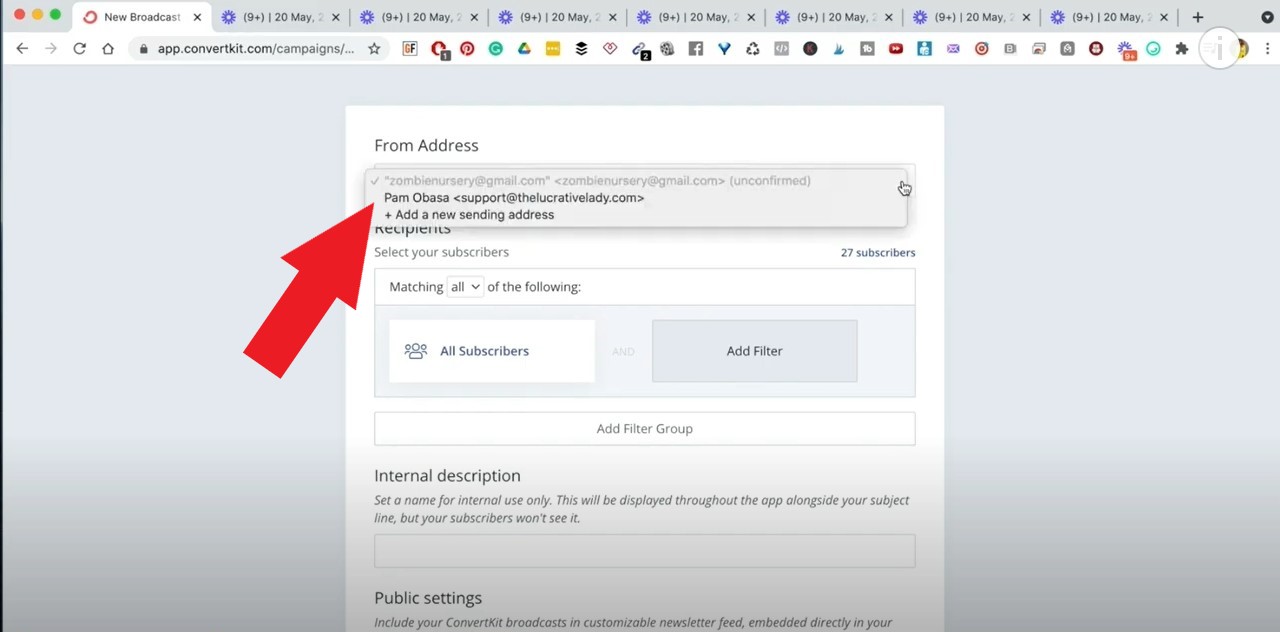The height and width of the screenshot is (632, 1280).
Task: Click the All Subscribers people icon
Action: tap(416, 351)
